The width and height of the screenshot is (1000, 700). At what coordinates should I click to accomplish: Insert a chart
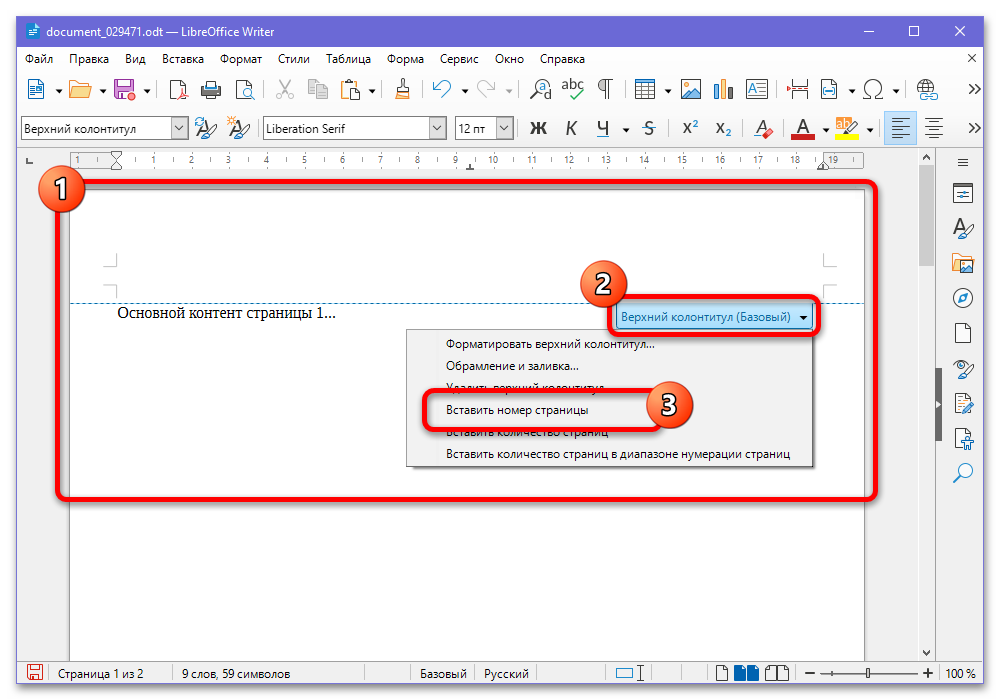[723, 90]
